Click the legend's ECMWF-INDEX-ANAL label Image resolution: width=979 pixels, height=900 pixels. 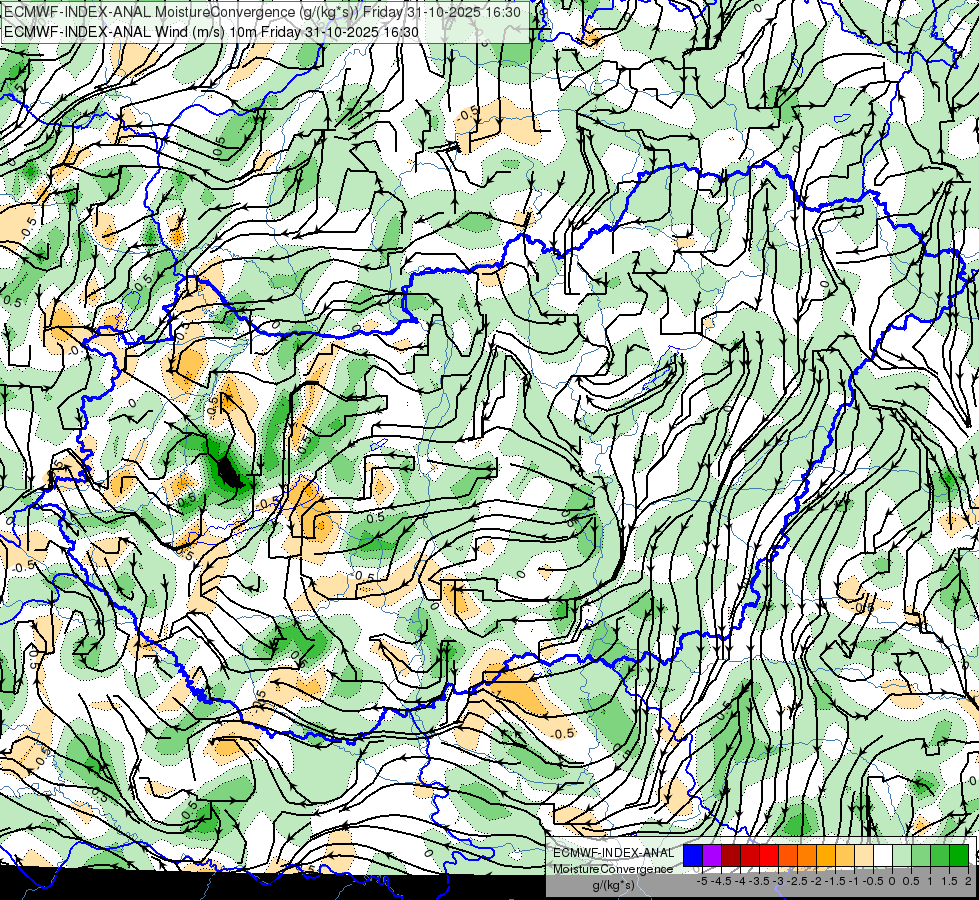614,853
